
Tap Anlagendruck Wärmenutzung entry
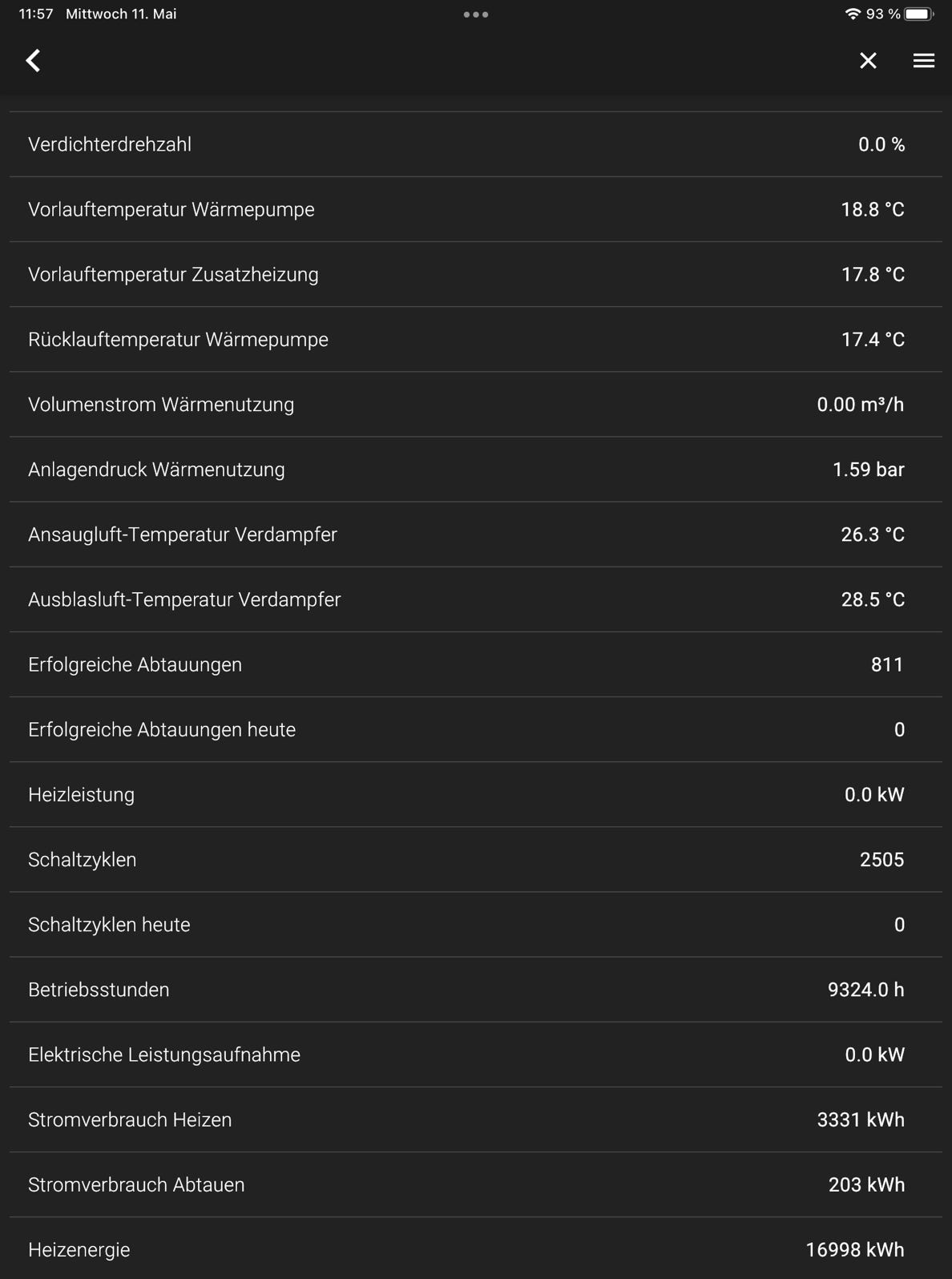tap(475, 470)
